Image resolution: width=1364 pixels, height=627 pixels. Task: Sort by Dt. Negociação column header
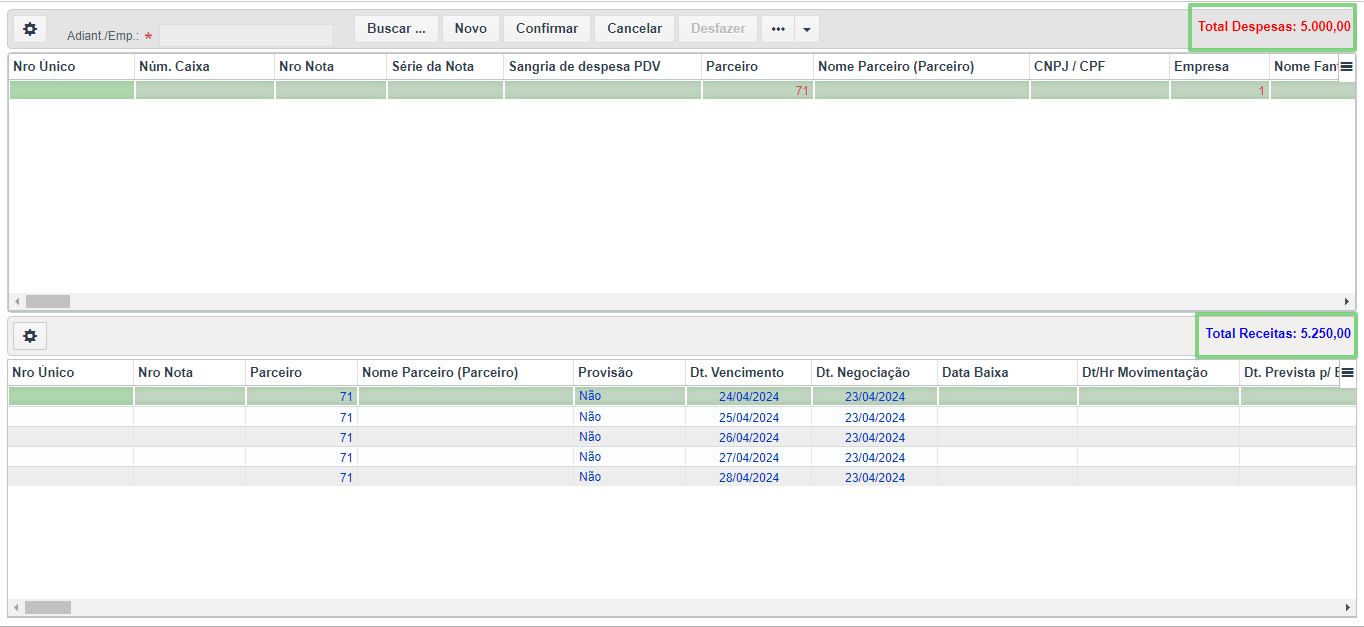[x=874, y=372]
